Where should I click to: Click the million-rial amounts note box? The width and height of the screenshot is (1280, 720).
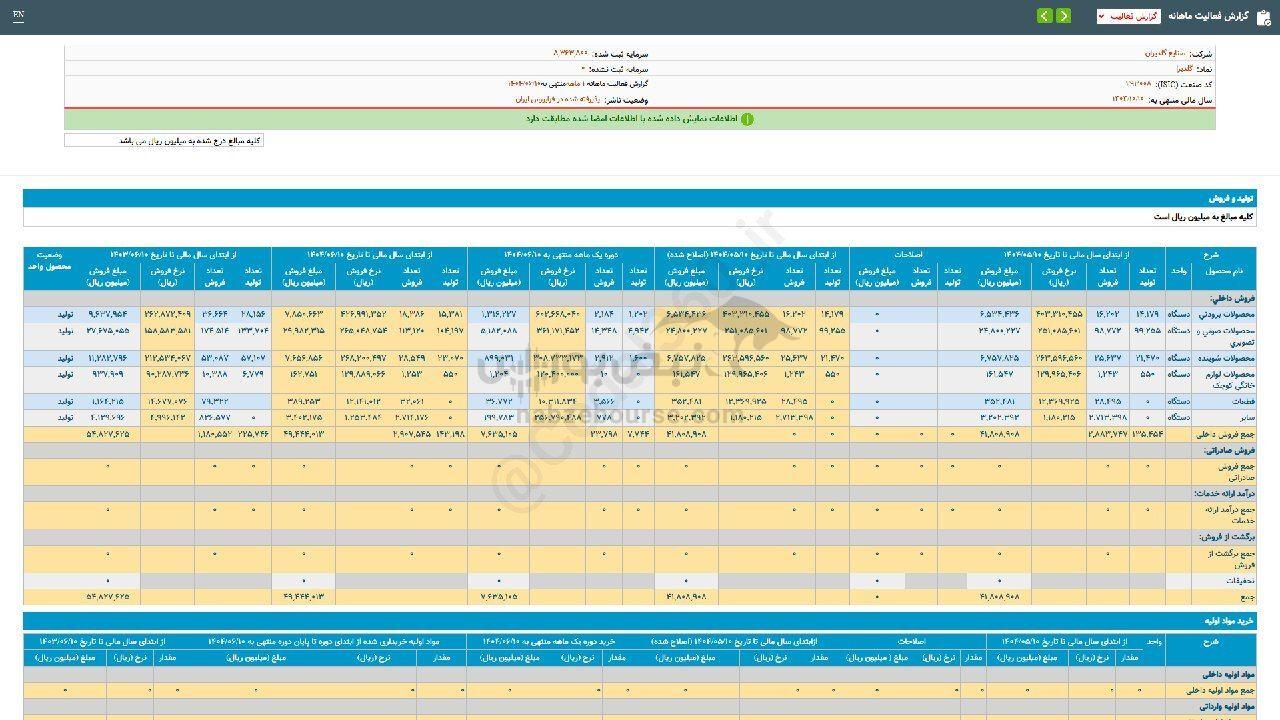[x=164, y=141]
